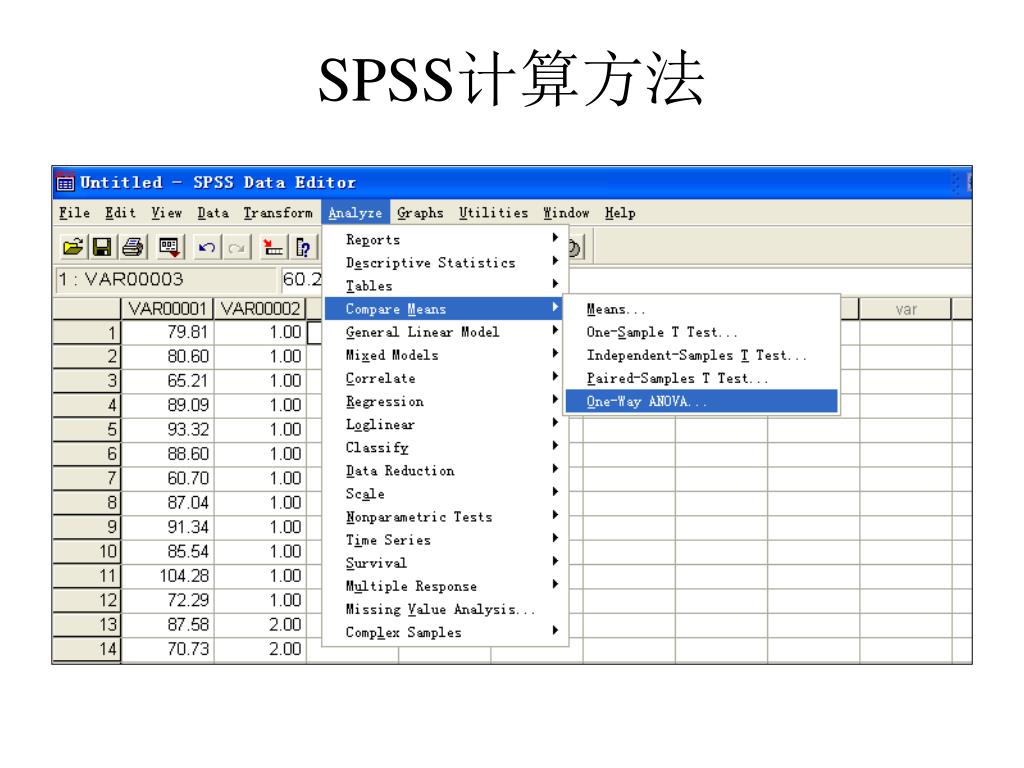Click the Undo arrow icon
The width and height of the screenshot is (1024, 768).
[x=207, y=248]
